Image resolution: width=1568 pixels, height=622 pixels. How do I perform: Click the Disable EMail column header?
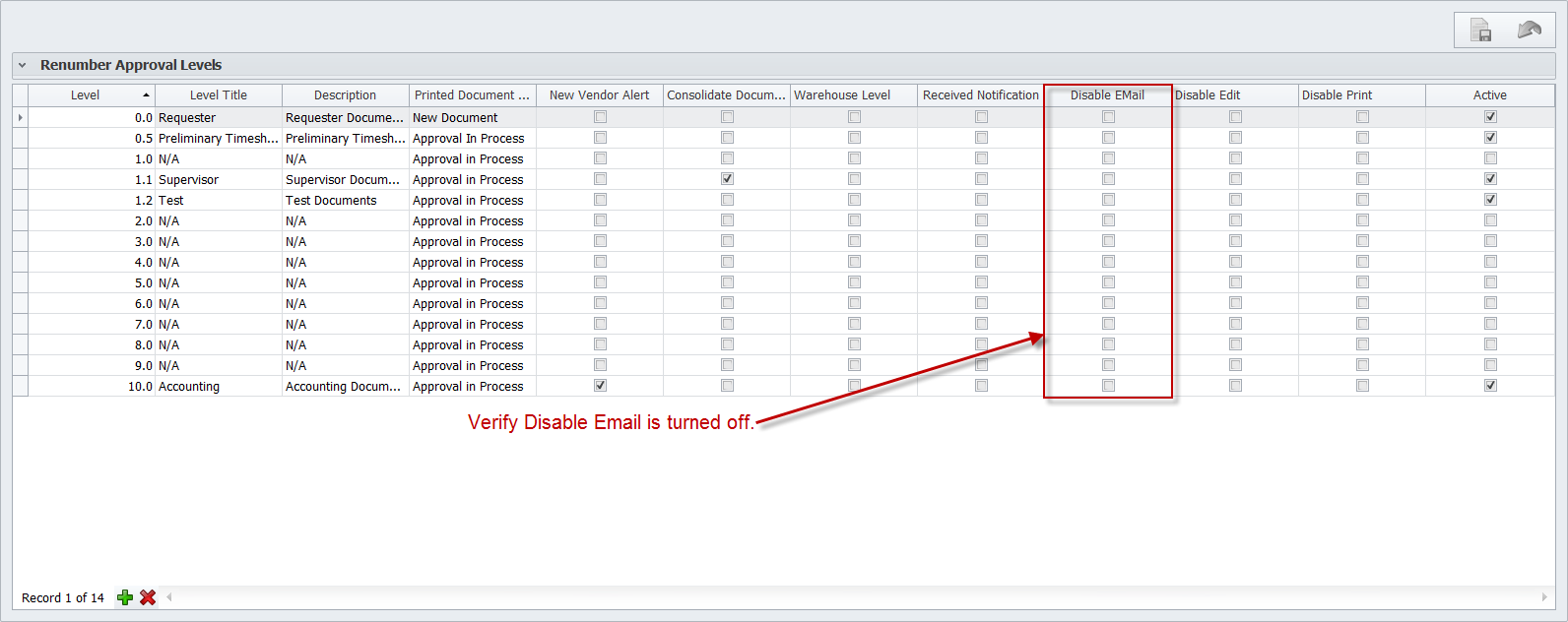[1107, 95]
